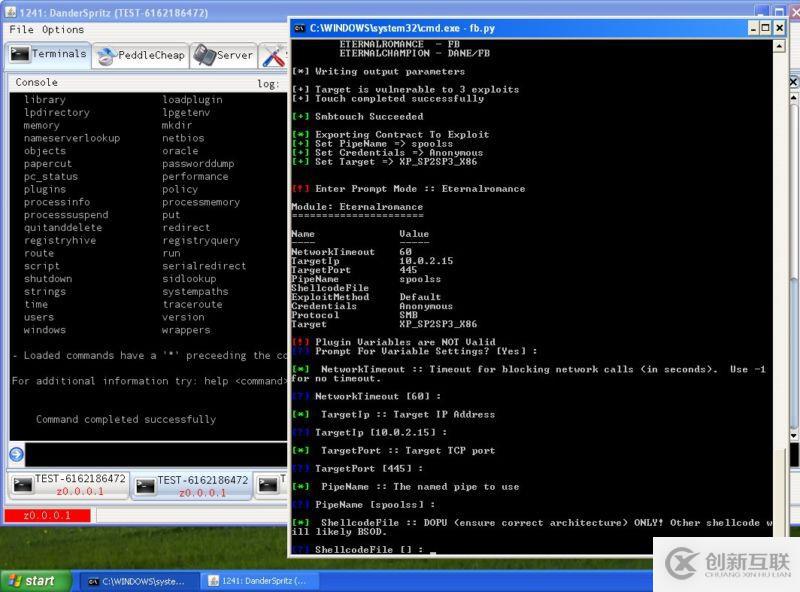
Task: Click the DanderSpritz title bar Java icon
Action: click(x=10, y=11)
